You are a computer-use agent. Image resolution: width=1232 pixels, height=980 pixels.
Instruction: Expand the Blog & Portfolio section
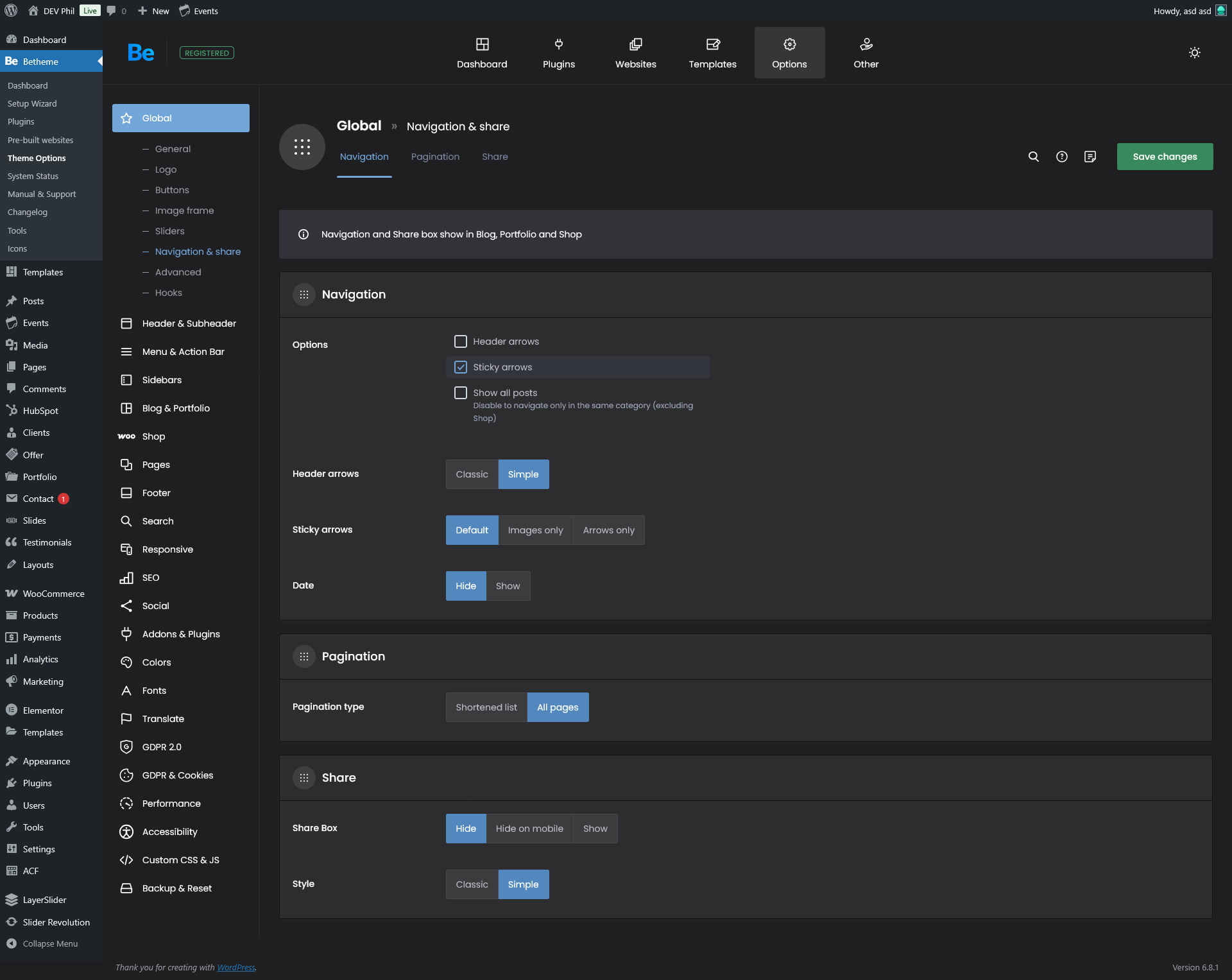point(176,408)
